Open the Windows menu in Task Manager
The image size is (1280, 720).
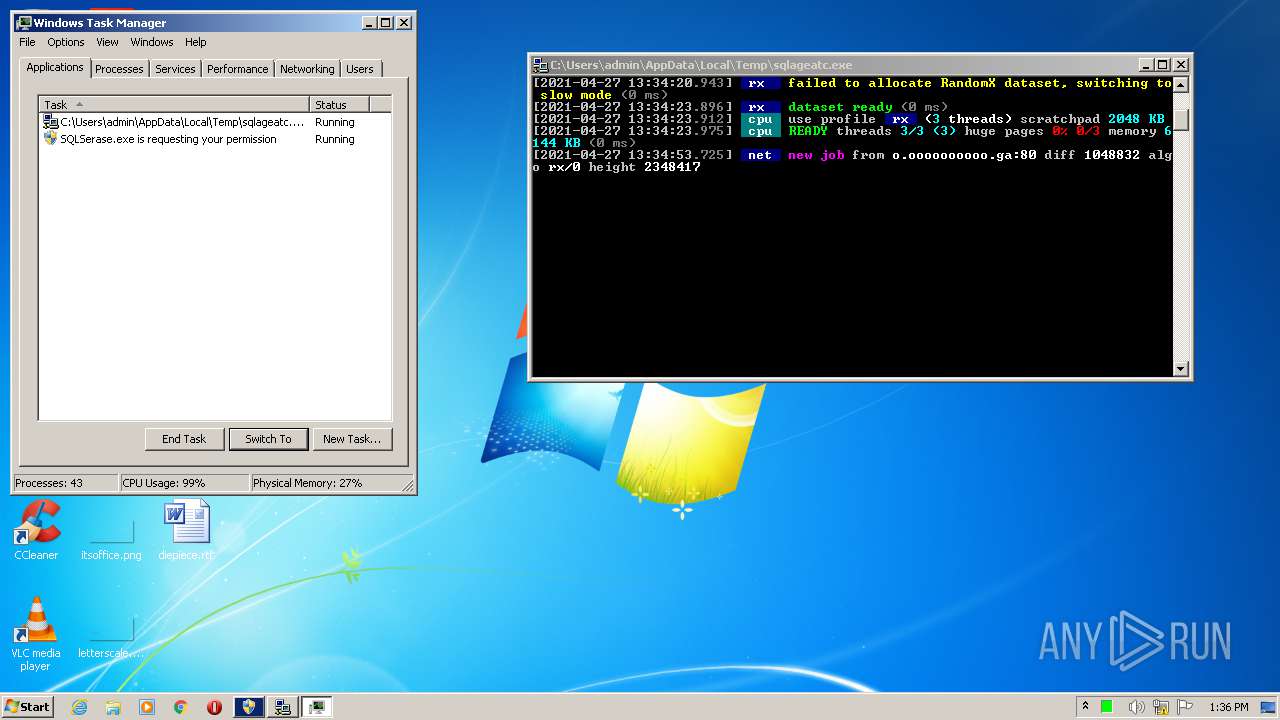(x=152, y=42)
